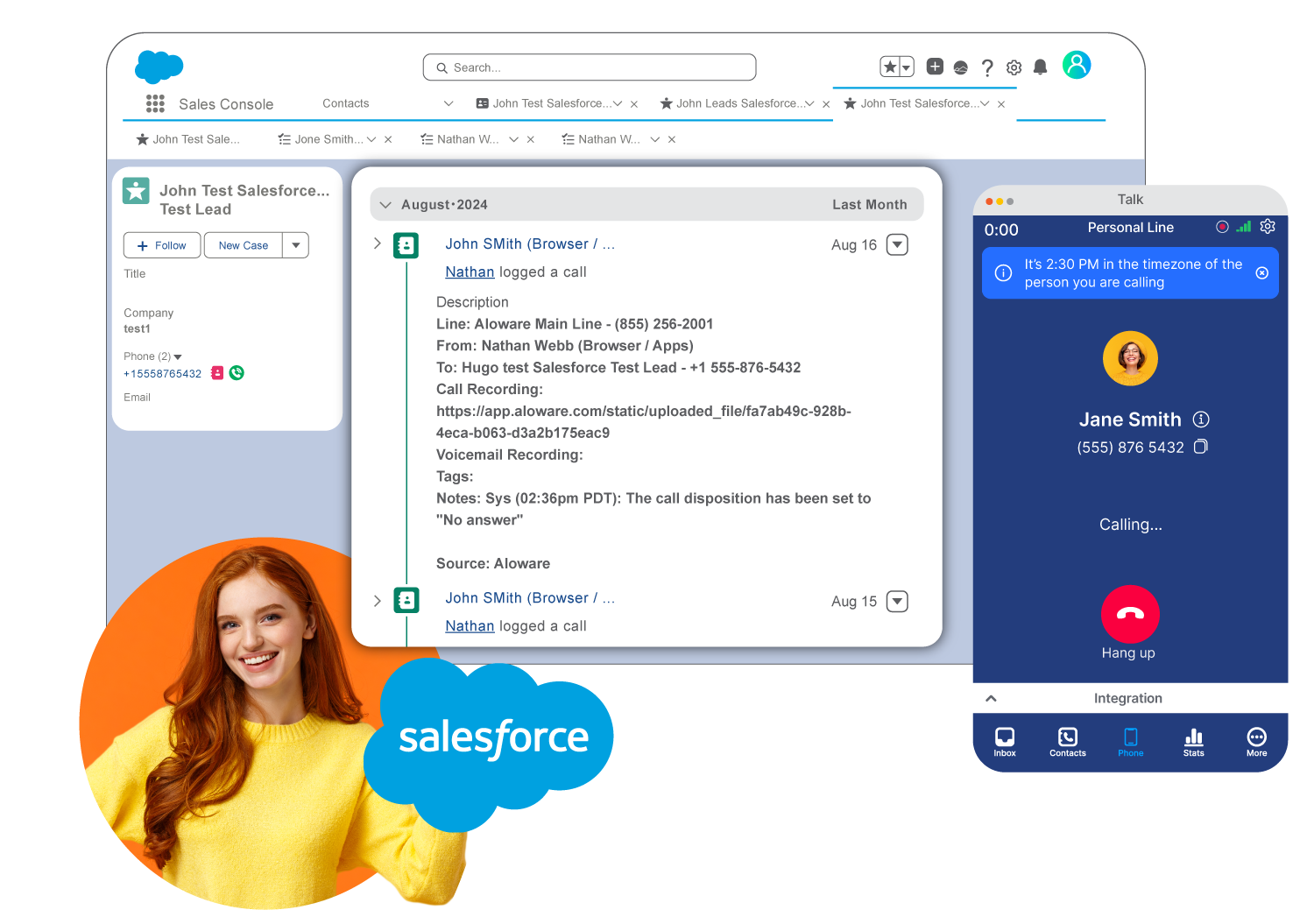This screenshot has width=1314, height=924.
Task: Open the user profile avatar
Action: coord(1077,65)
